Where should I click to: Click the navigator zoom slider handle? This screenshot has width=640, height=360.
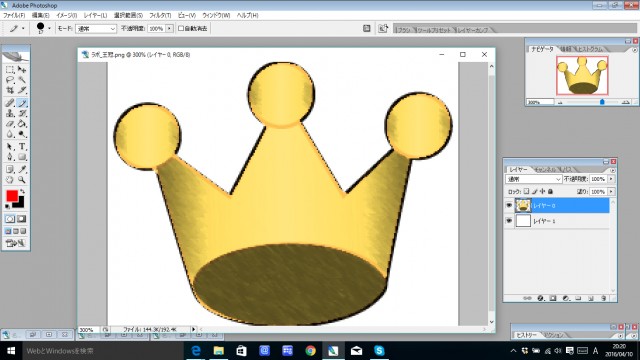(x=602, y=102)
